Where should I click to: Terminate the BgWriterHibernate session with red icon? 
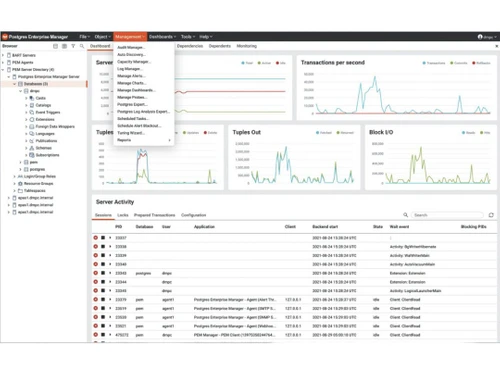96,246
